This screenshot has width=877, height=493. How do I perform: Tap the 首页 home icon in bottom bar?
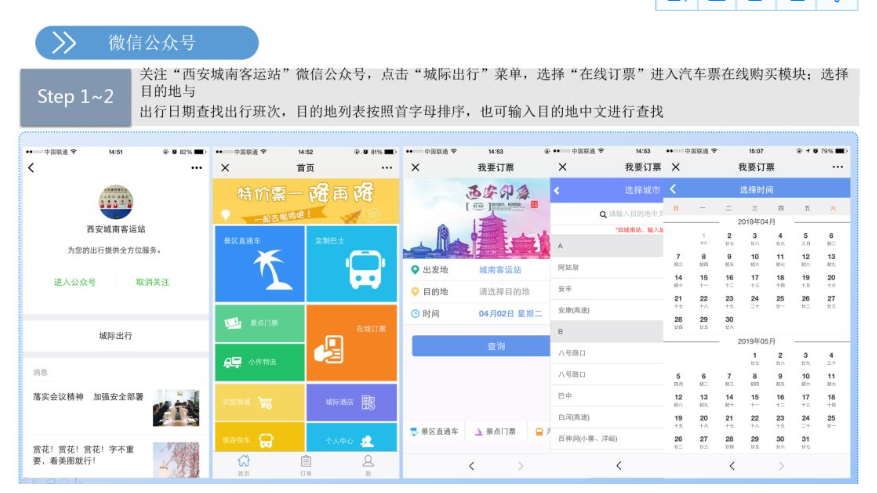click(x=243, y=464)
